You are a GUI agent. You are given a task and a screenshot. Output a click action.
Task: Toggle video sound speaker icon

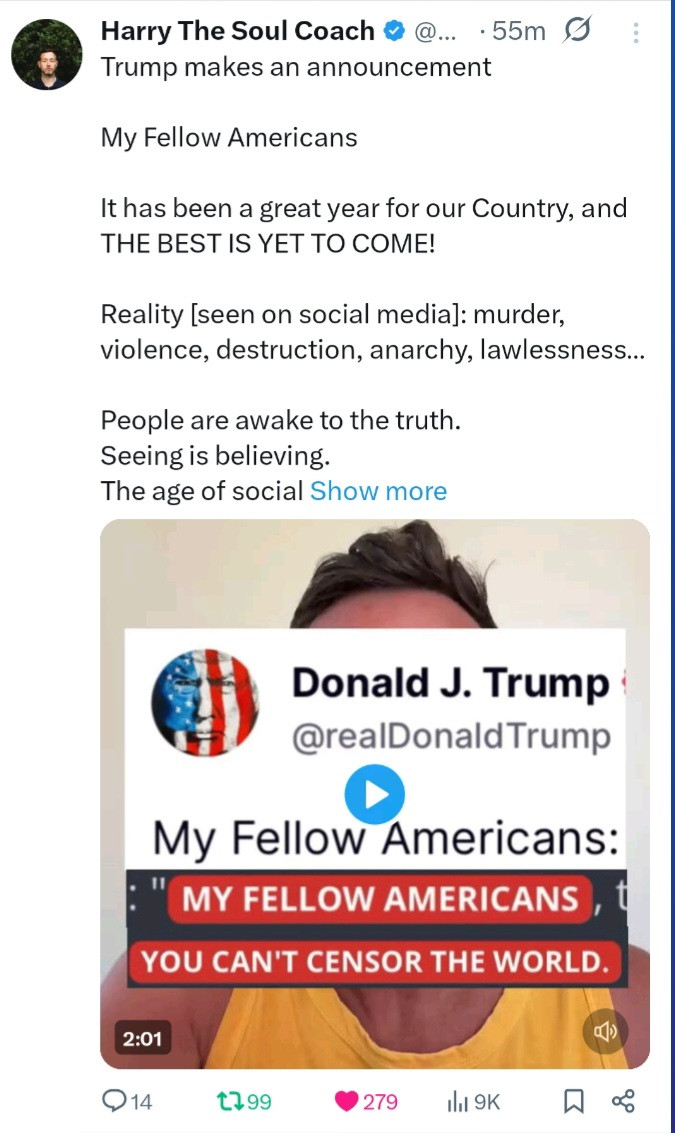[605, 1031]
